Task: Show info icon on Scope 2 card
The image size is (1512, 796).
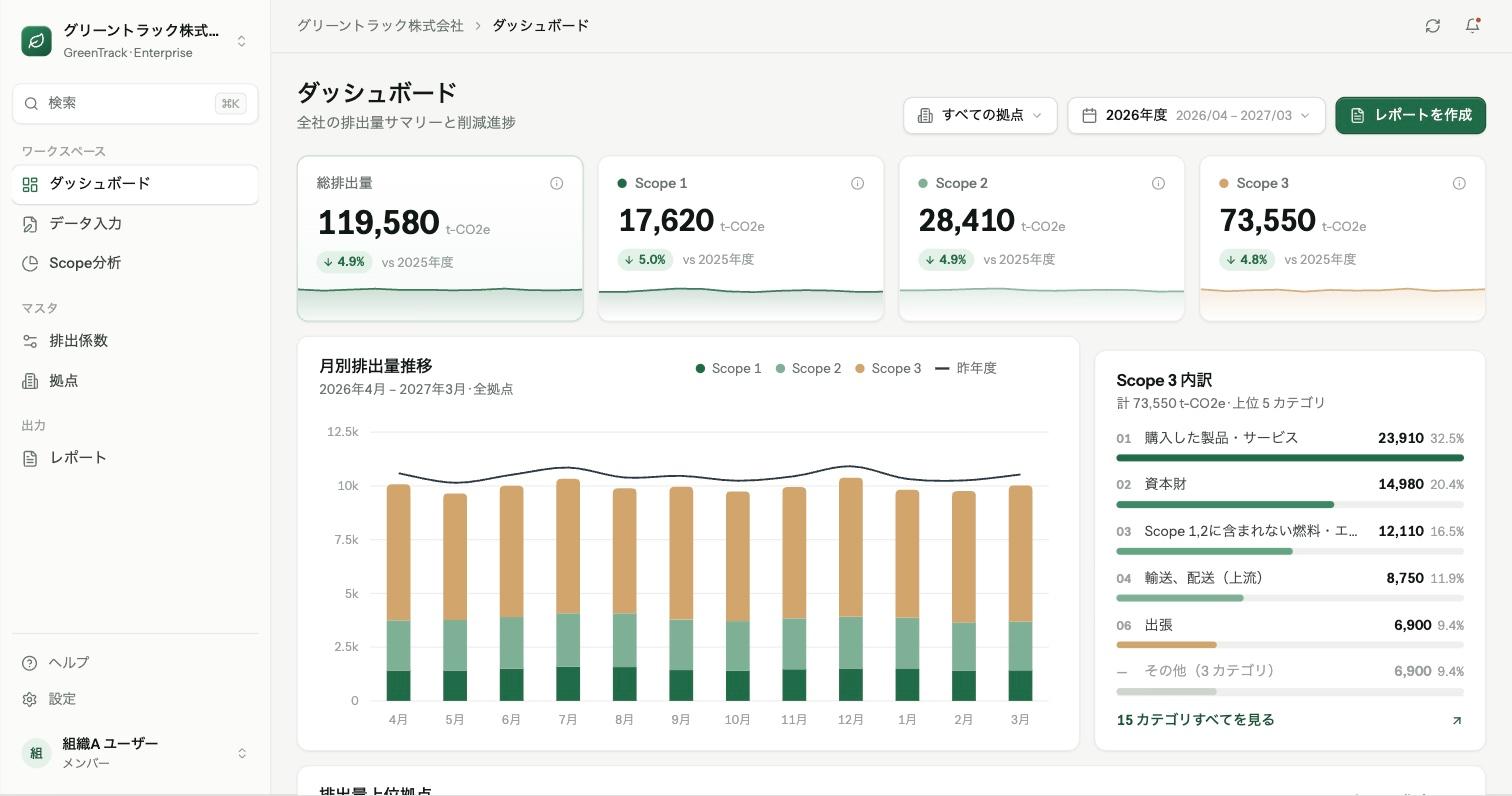Action: click(1159, 183)
